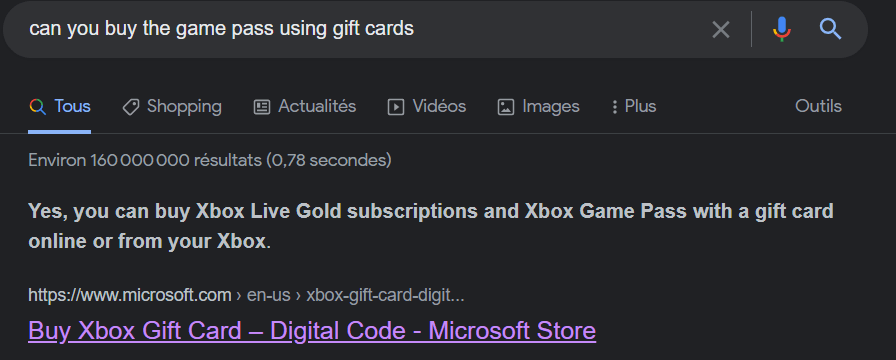Show the Images results tab
Viewport: 896px width, 360px height.
pos(551,106)
